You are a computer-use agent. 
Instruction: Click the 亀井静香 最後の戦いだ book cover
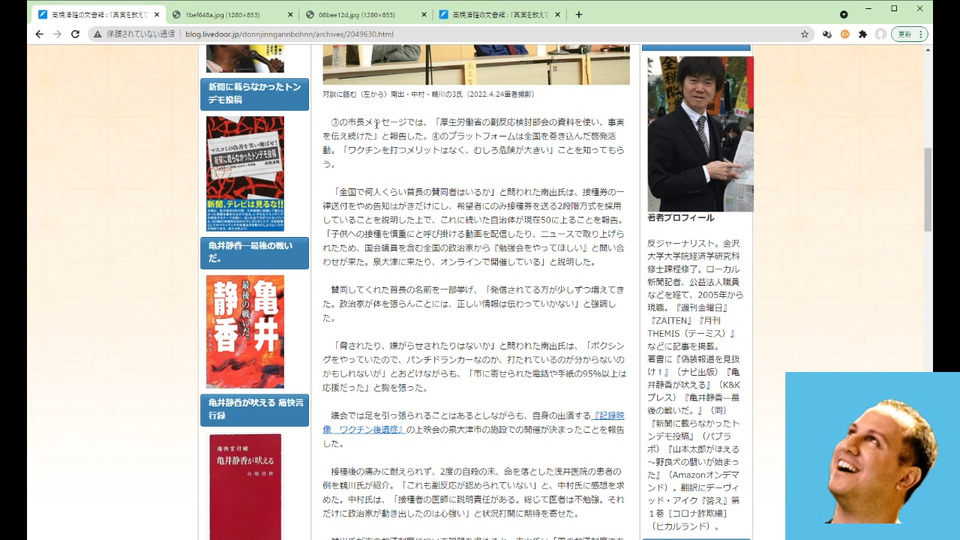click(x=245, y=331)
